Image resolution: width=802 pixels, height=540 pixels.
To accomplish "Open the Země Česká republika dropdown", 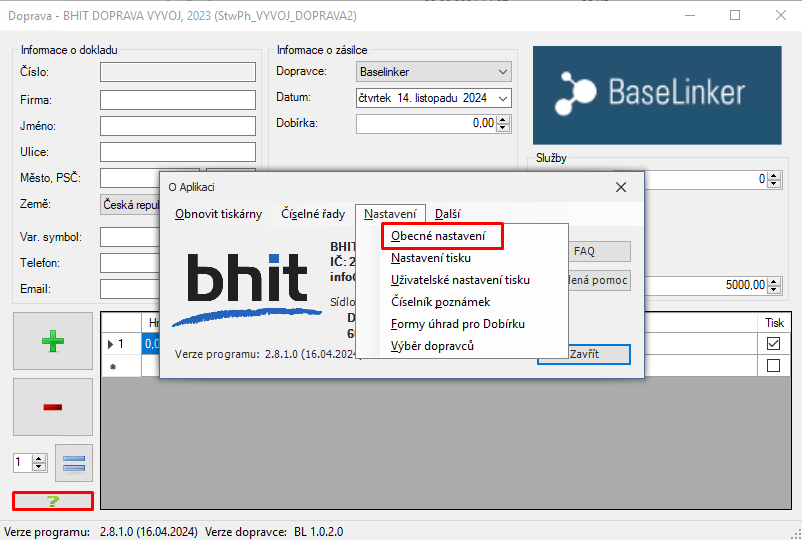I will [x=130, y=205].
